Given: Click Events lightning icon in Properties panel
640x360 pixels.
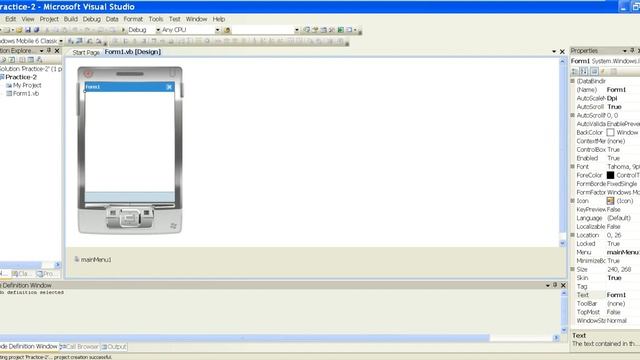Looking at the screenshot, I should point(604,71).
